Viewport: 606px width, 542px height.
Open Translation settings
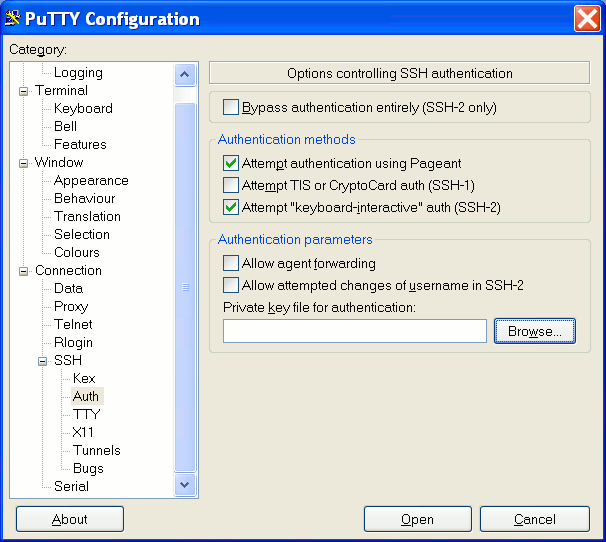pos(87,216)
